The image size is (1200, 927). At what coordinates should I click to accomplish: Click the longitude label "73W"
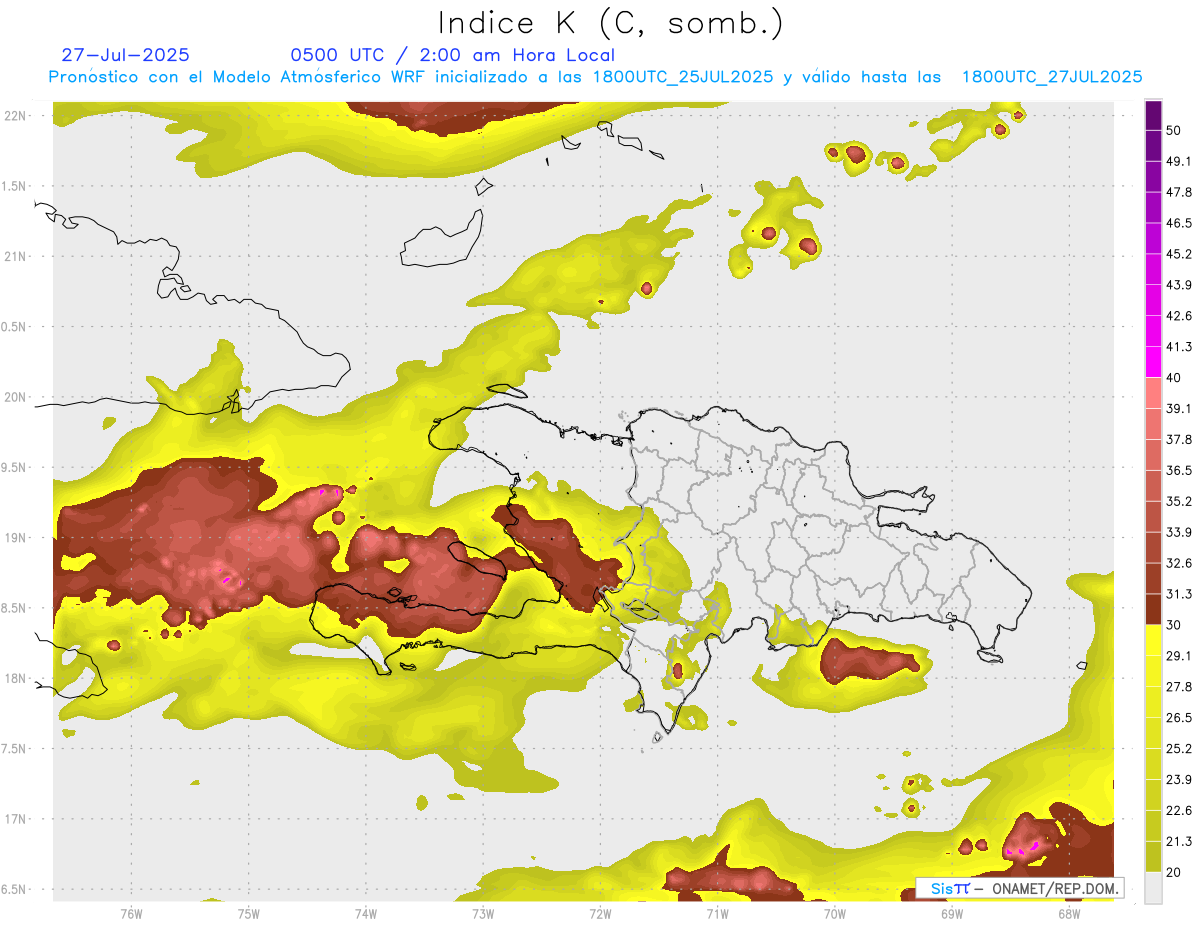tap(482, 914)
